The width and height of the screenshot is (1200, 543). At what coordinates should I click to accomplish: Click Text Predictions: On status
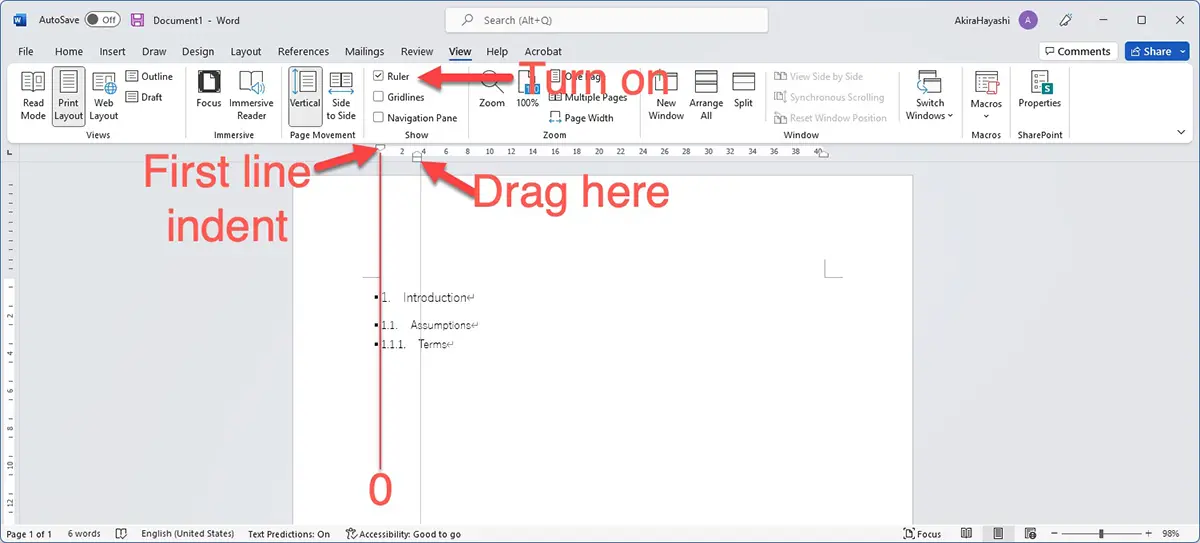click(289, 534)
